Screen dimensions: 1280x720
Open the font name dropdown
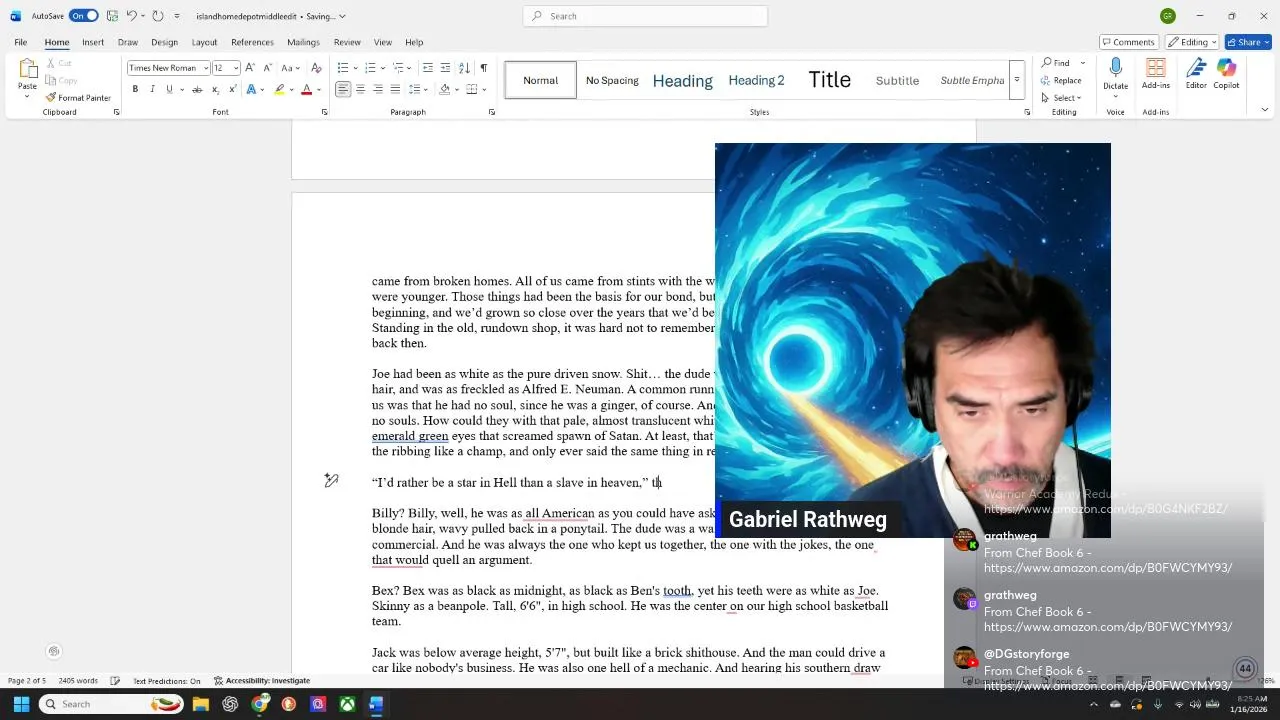point(206,68)
